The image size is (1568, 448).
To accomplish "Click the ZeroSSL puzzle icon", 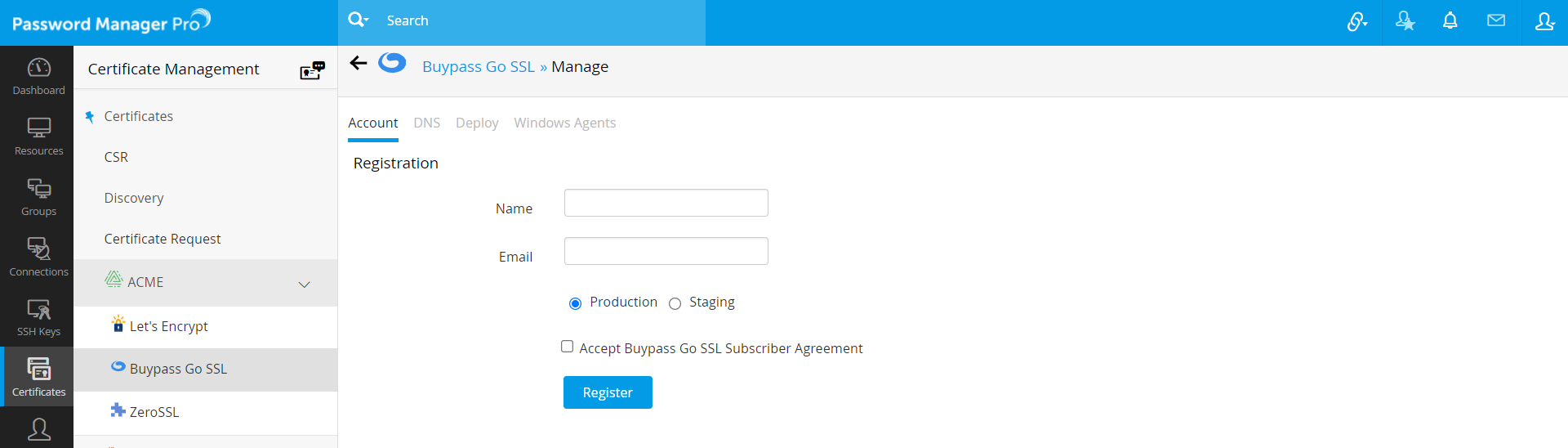I will 118,410.
